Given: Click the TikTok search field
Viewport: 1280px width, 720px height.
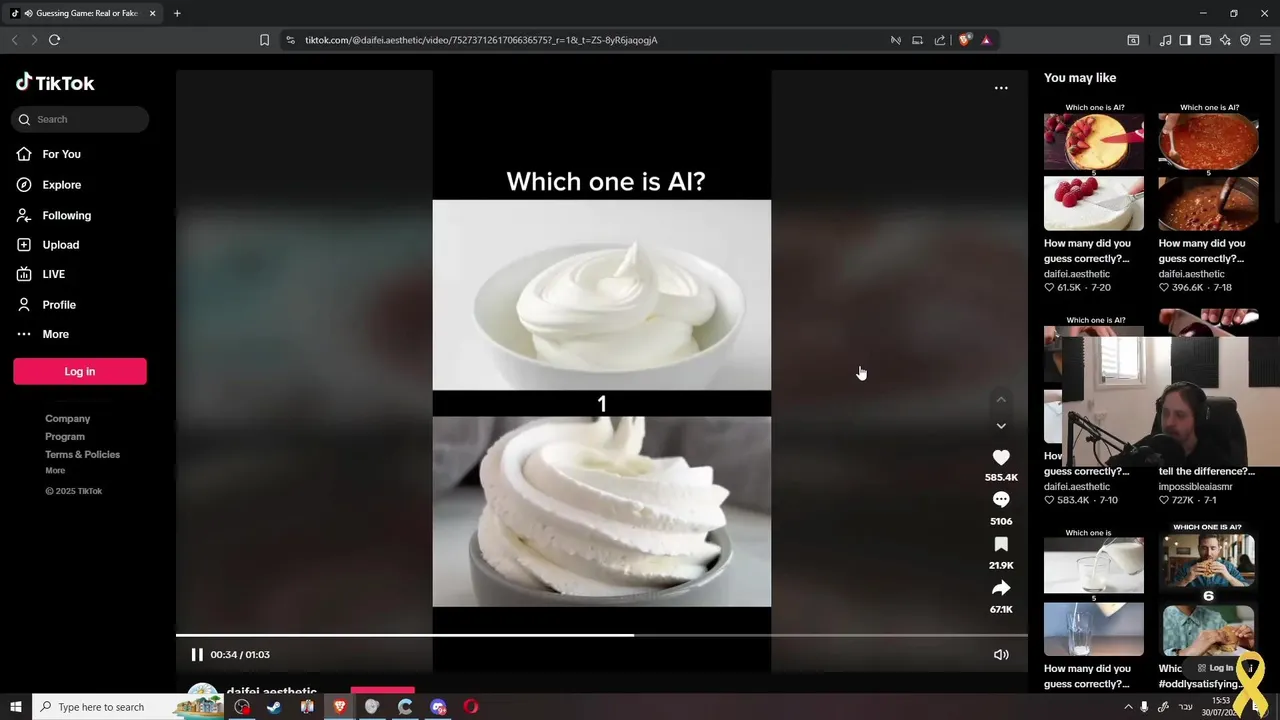Looking at the screenshot, I should pyautogui.click(x=80, y=119).
